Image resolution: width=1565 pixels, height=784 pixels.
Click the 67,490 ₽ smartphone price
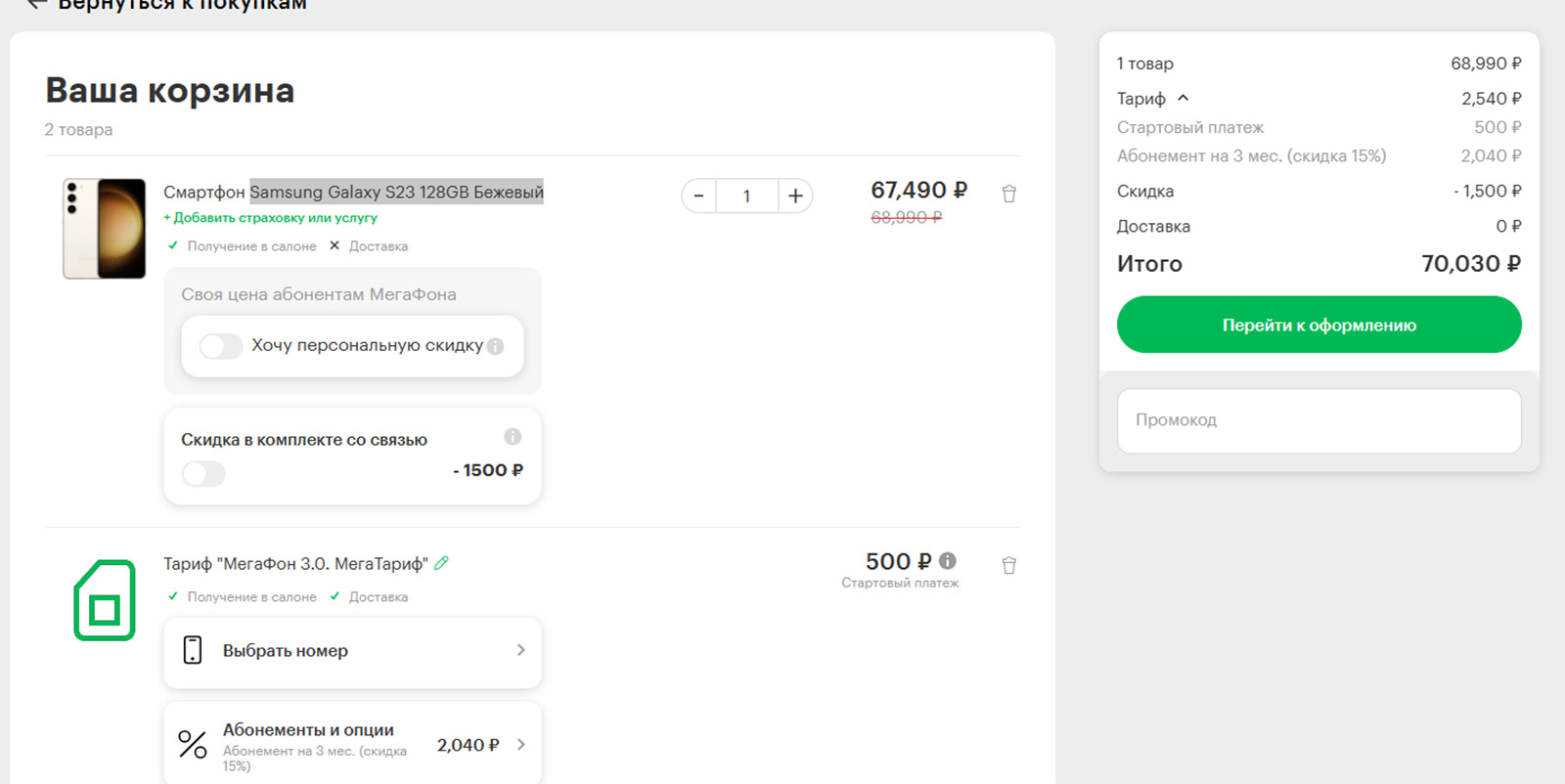tap(919, 190)
